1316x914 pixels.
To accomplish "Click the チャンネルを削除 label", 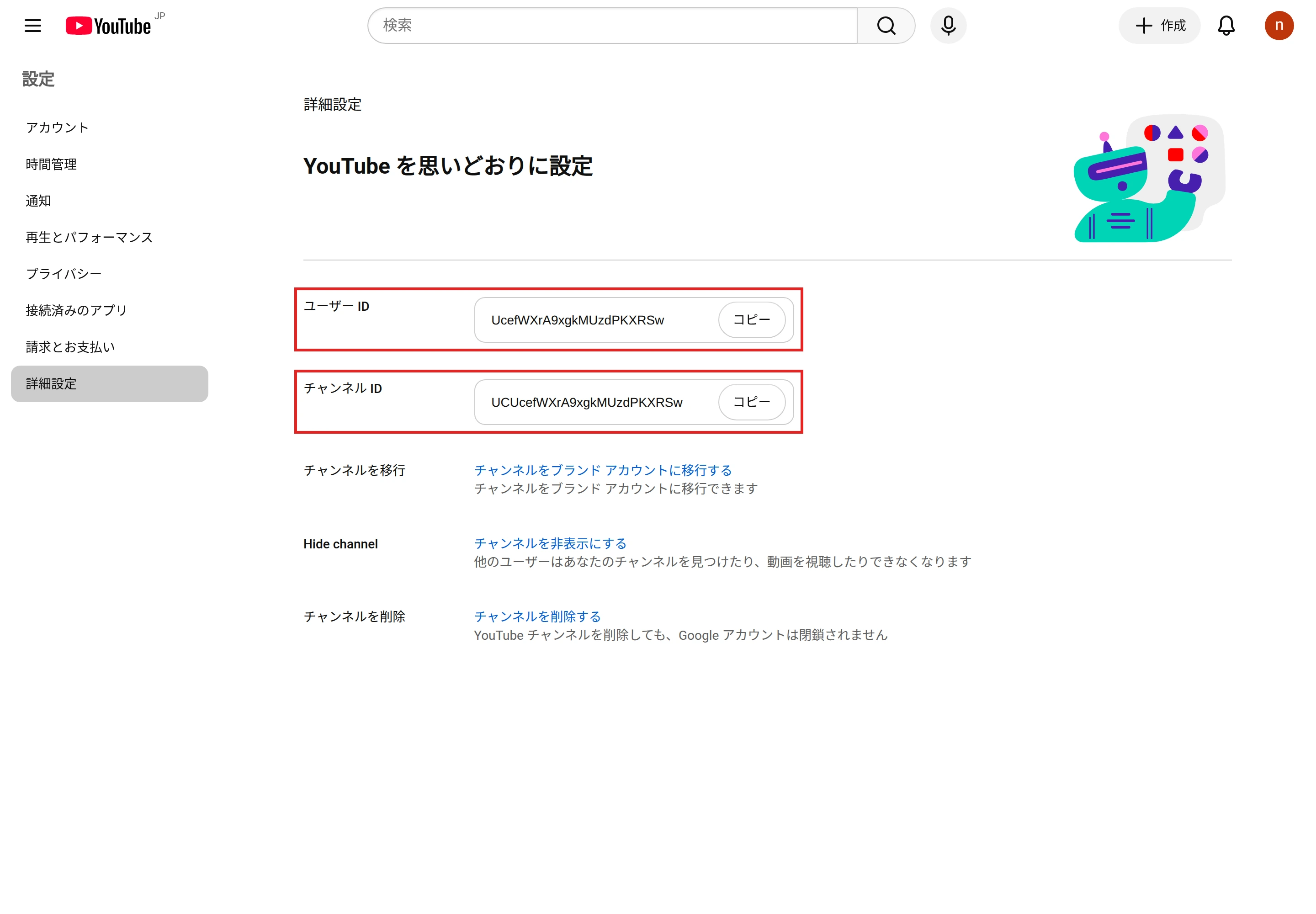I will (354, 616).
